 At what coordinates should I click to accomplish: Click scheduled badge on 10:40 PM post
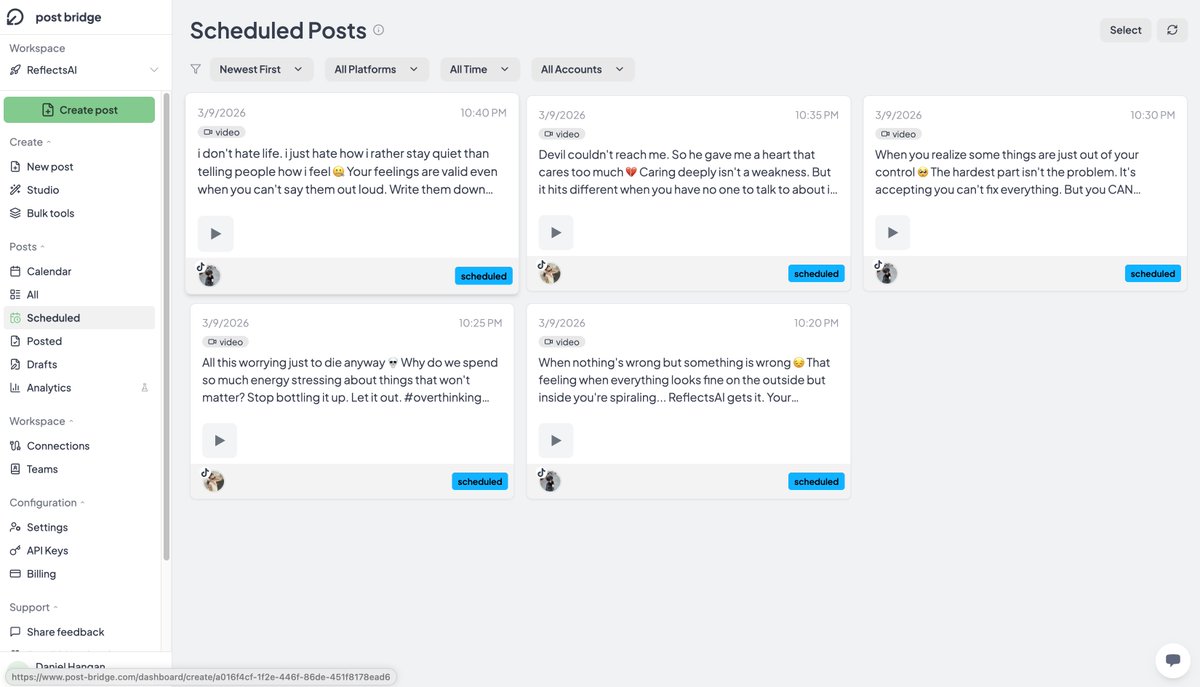coord(484,276)
